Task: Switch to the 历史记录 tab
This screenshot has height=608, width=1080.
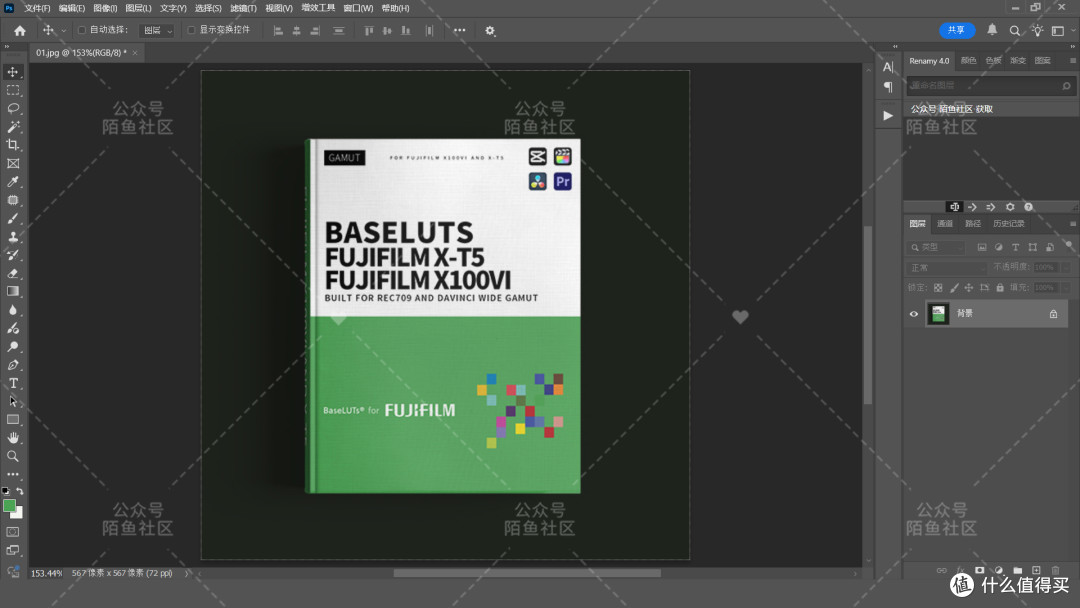Action: pyautogui.click(x=1008, y=224)
